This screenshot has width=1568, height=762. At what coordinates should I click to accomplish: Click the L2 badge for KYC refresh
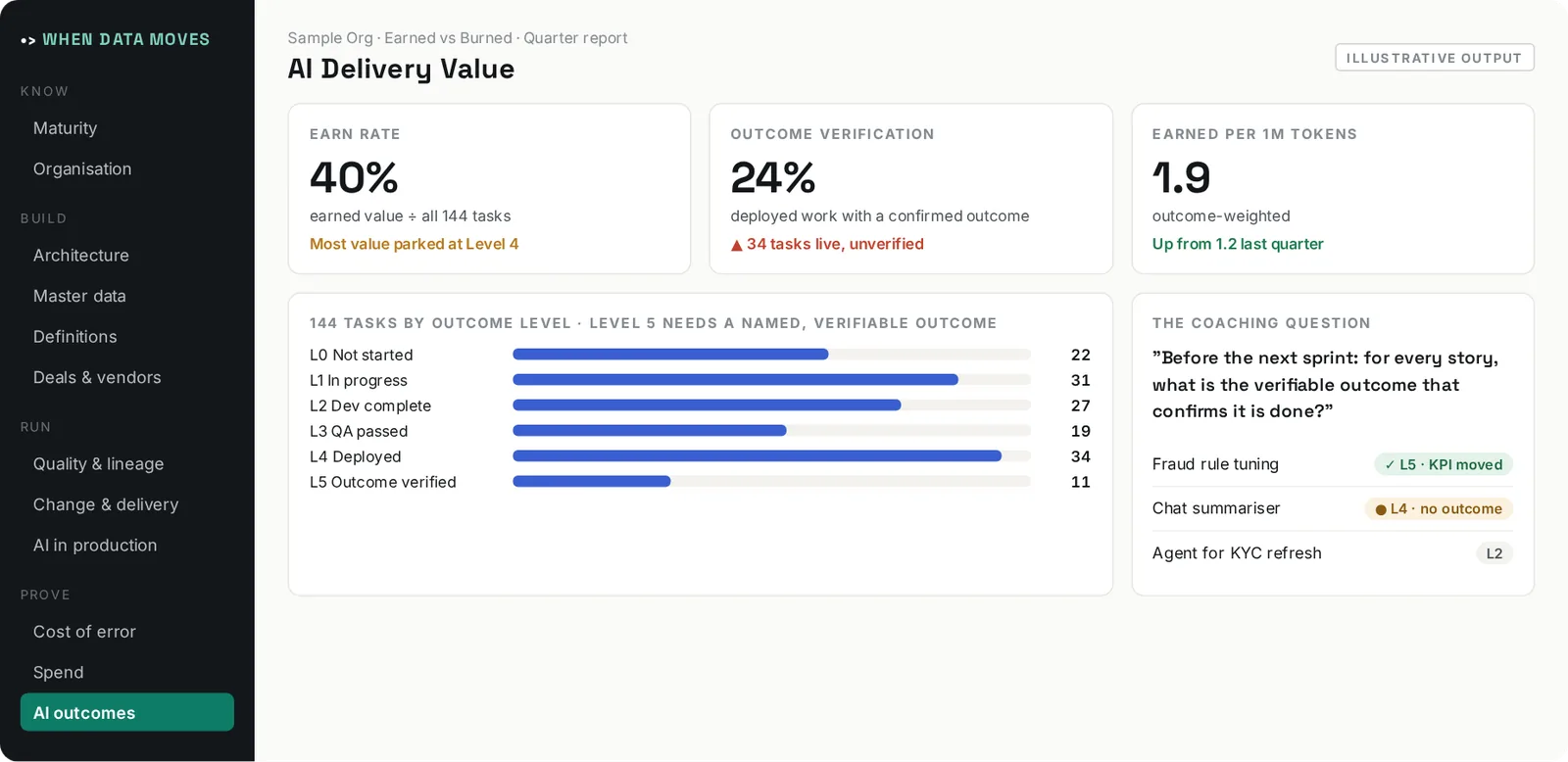tap(1494, 553)
